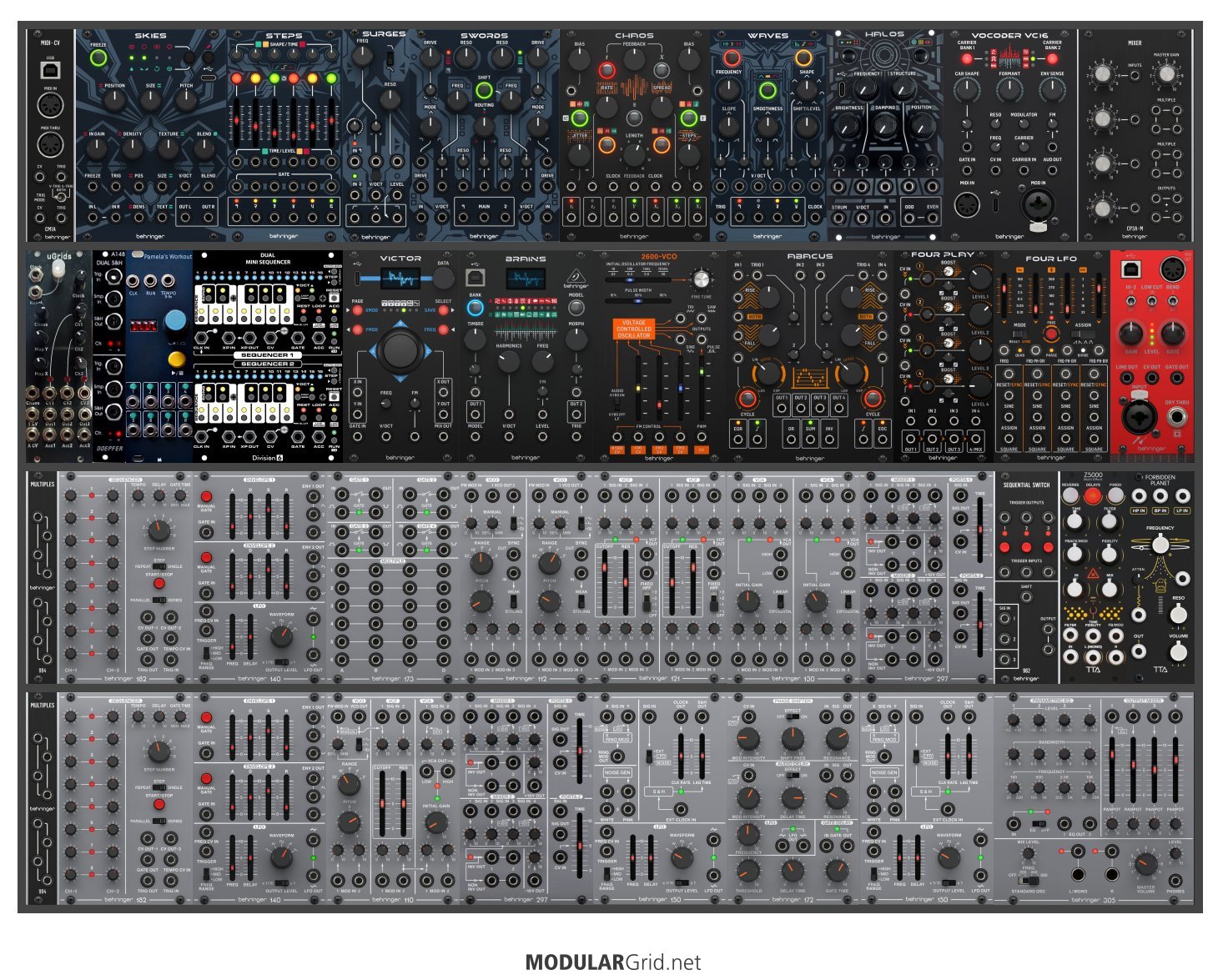Click the Halos STRUM jack
This screenshot has height=980, width=1228.
pyautogui.click(x=839, y=219)
